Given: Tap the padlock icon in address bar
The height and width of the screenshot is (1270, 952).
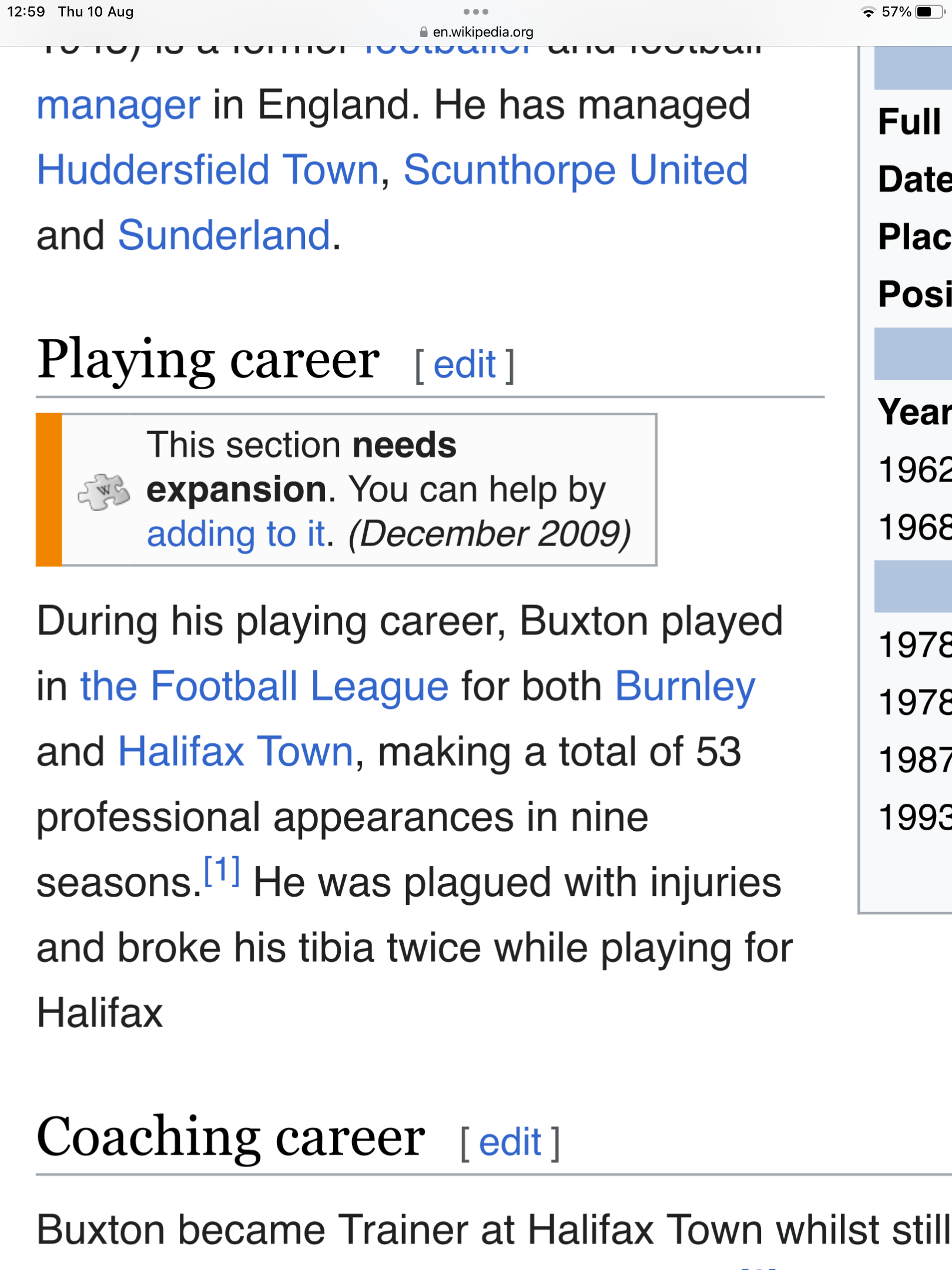Looking at the screenshot, I should 423,32.
